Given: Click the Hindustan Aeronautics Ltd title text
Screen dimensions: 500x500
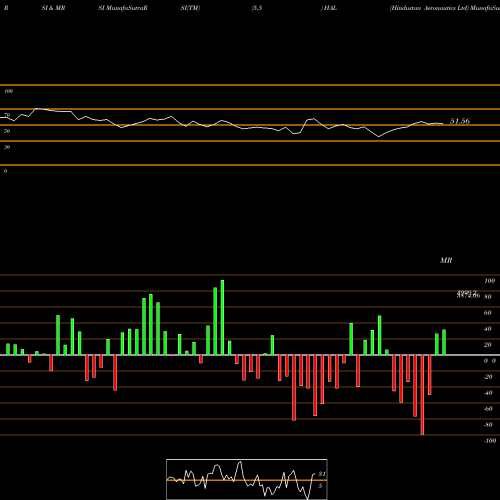Looking at the screenshot, I should pyautogui.click(x=429, y=8).
